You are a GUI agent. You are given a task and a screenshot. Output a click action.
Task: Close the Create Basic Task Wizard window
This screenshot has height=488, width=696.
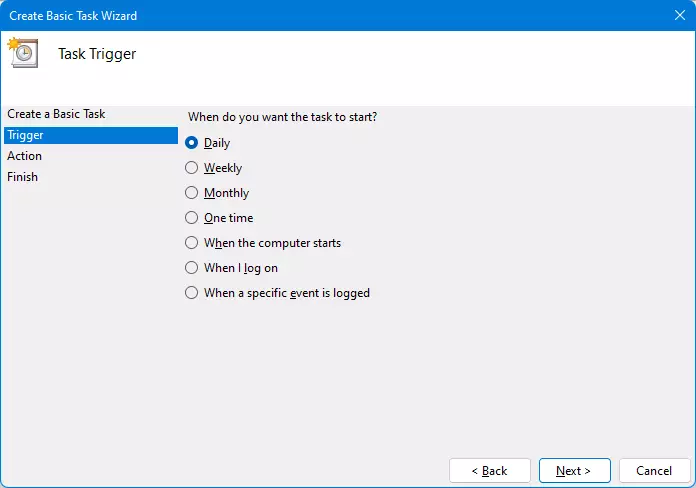click(x=679, y=15)
